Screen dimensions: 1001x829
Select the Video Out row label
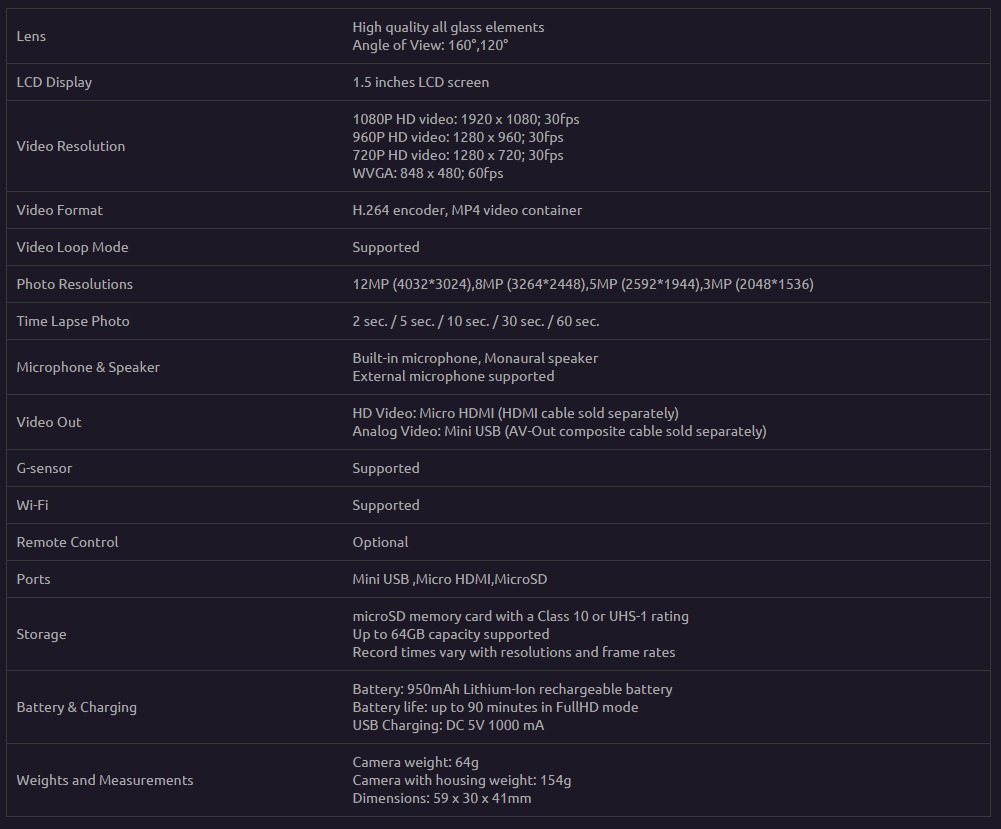point(49,422)
